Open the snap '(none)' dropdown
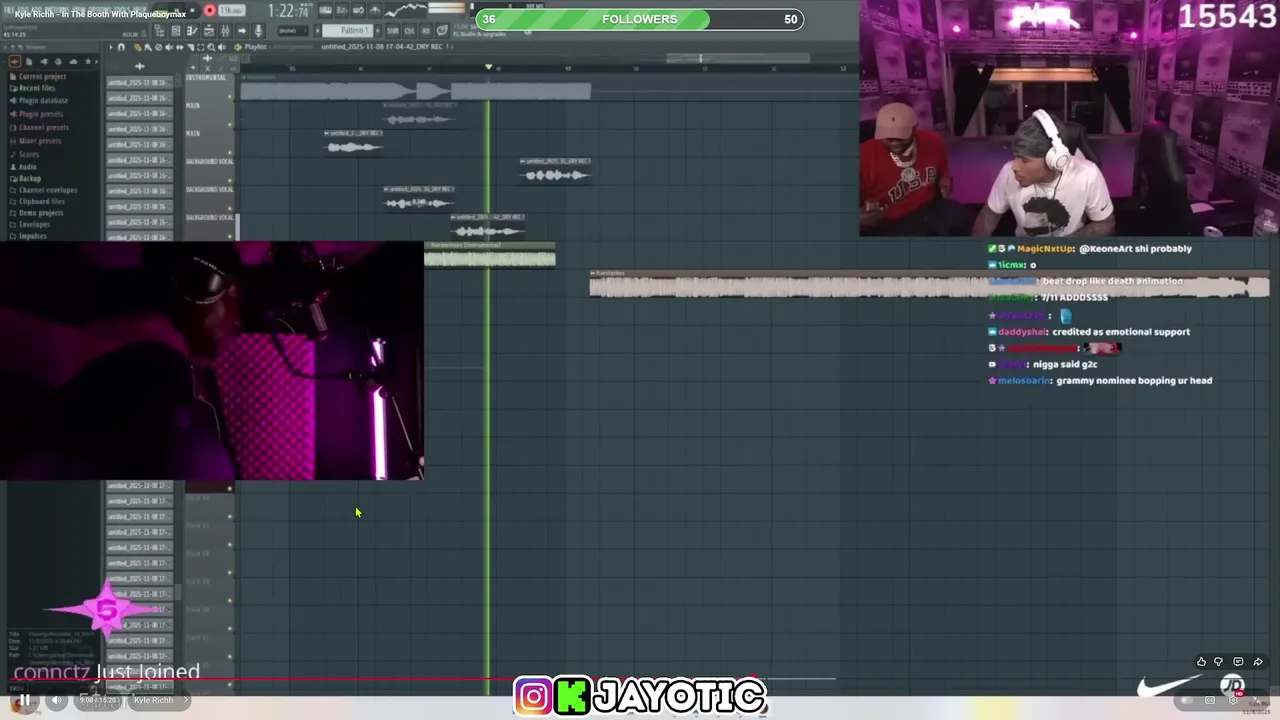Image resolution: width=1280 pixels, height=720 pixels. [x=293, y=31]
